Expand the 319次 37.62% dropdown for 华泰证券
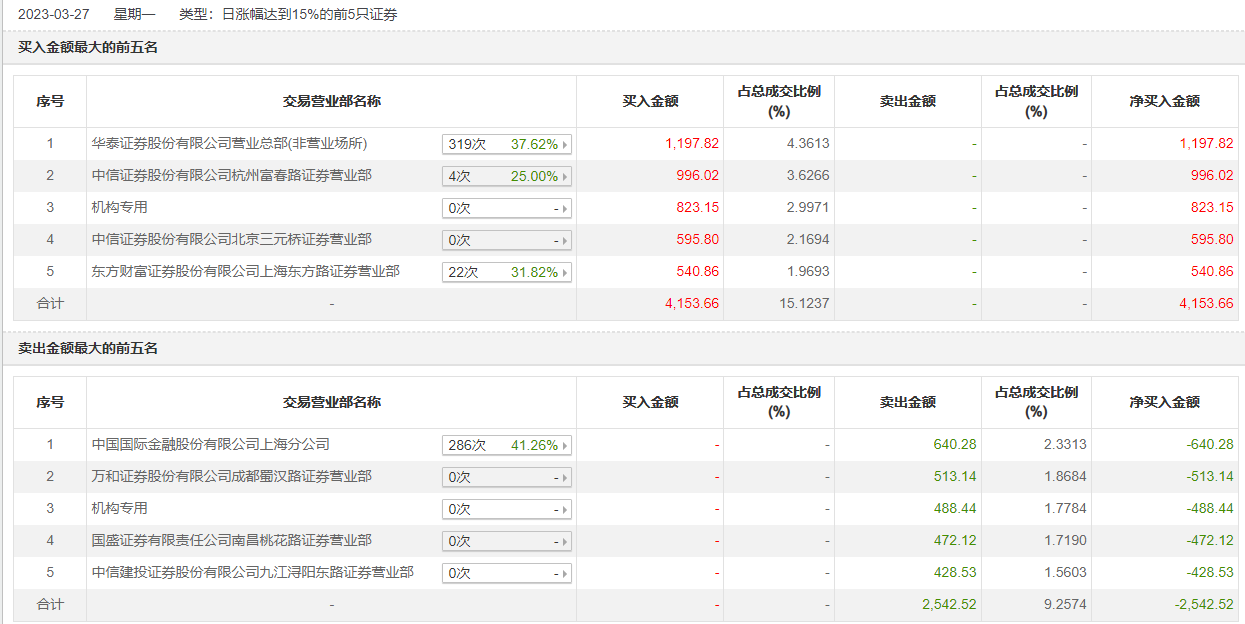1245x624 pixels. [x=564, y=145]
